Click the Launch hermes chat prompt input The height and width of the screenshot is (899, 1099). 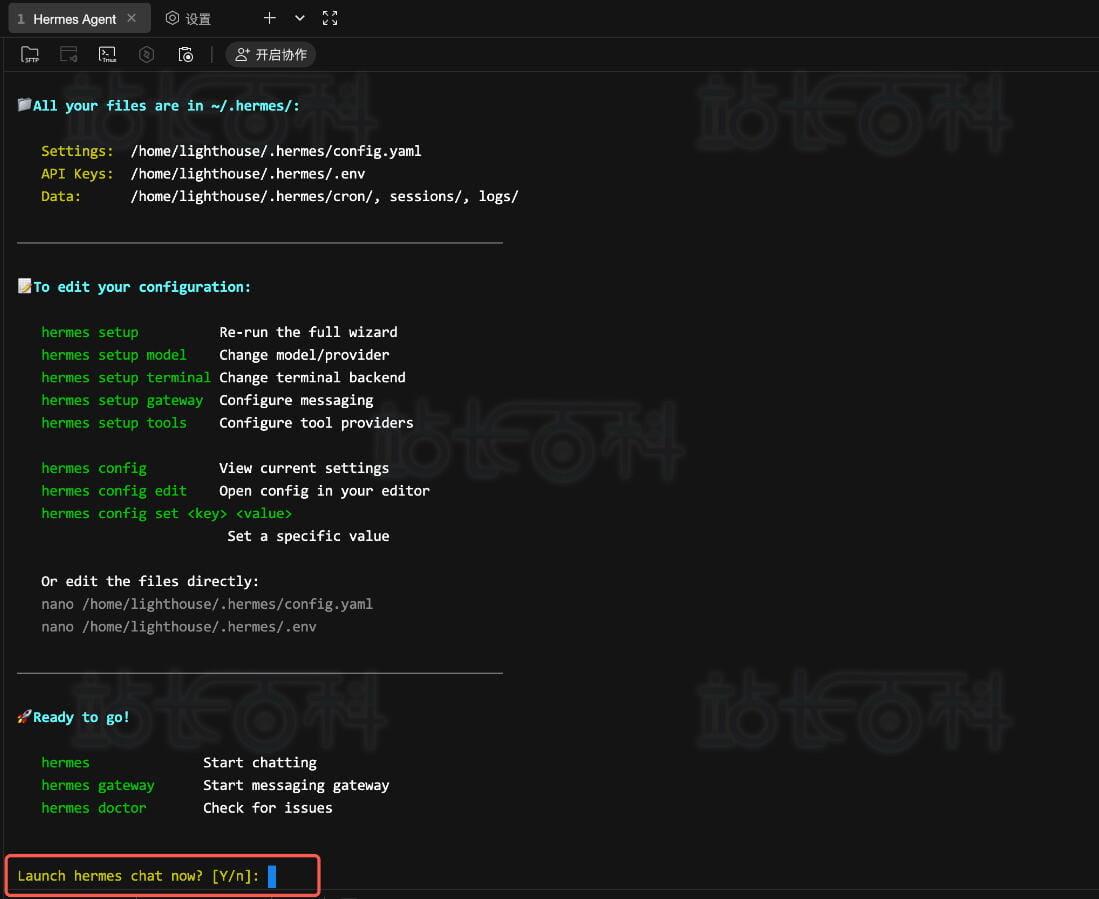click(x=272, y=876)
